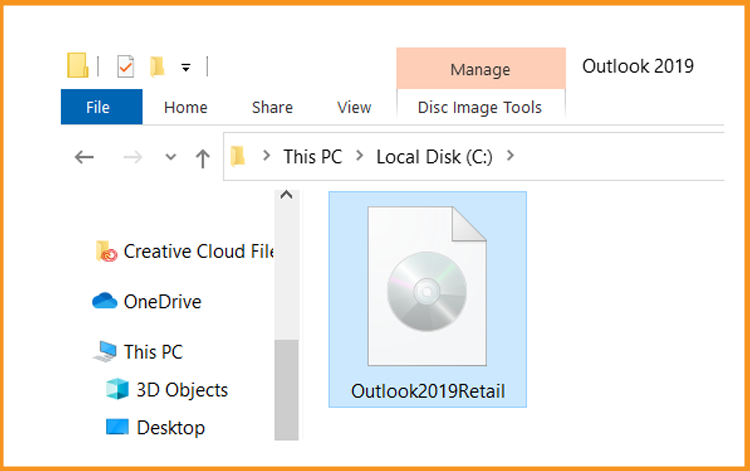The image size is (750, 471).
Task: Click the This PC computer icon in sidebar
Action: (x=105, y=352)
